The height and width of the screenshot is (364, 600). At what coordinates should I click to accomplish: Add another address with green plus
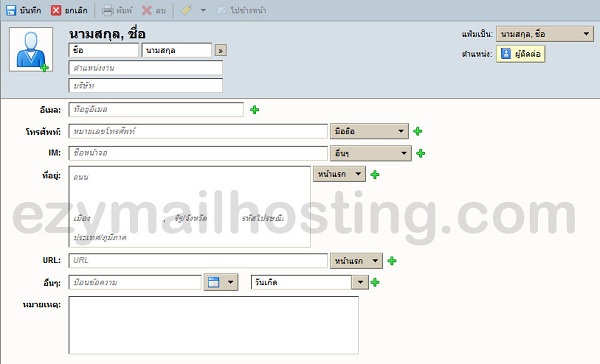point(375,175)
